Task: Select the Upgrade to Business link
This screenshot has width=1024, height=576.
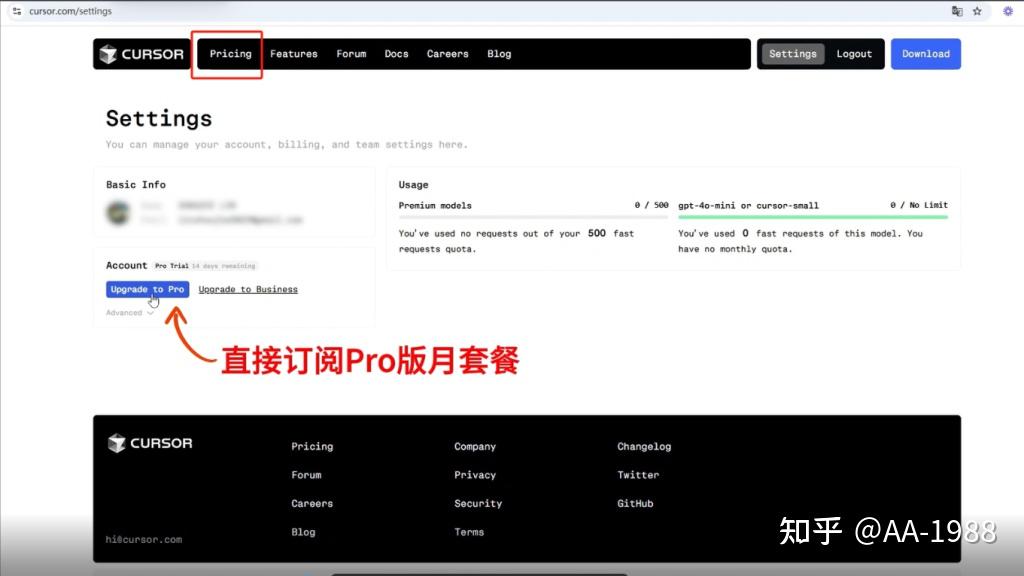Action: 248,289
